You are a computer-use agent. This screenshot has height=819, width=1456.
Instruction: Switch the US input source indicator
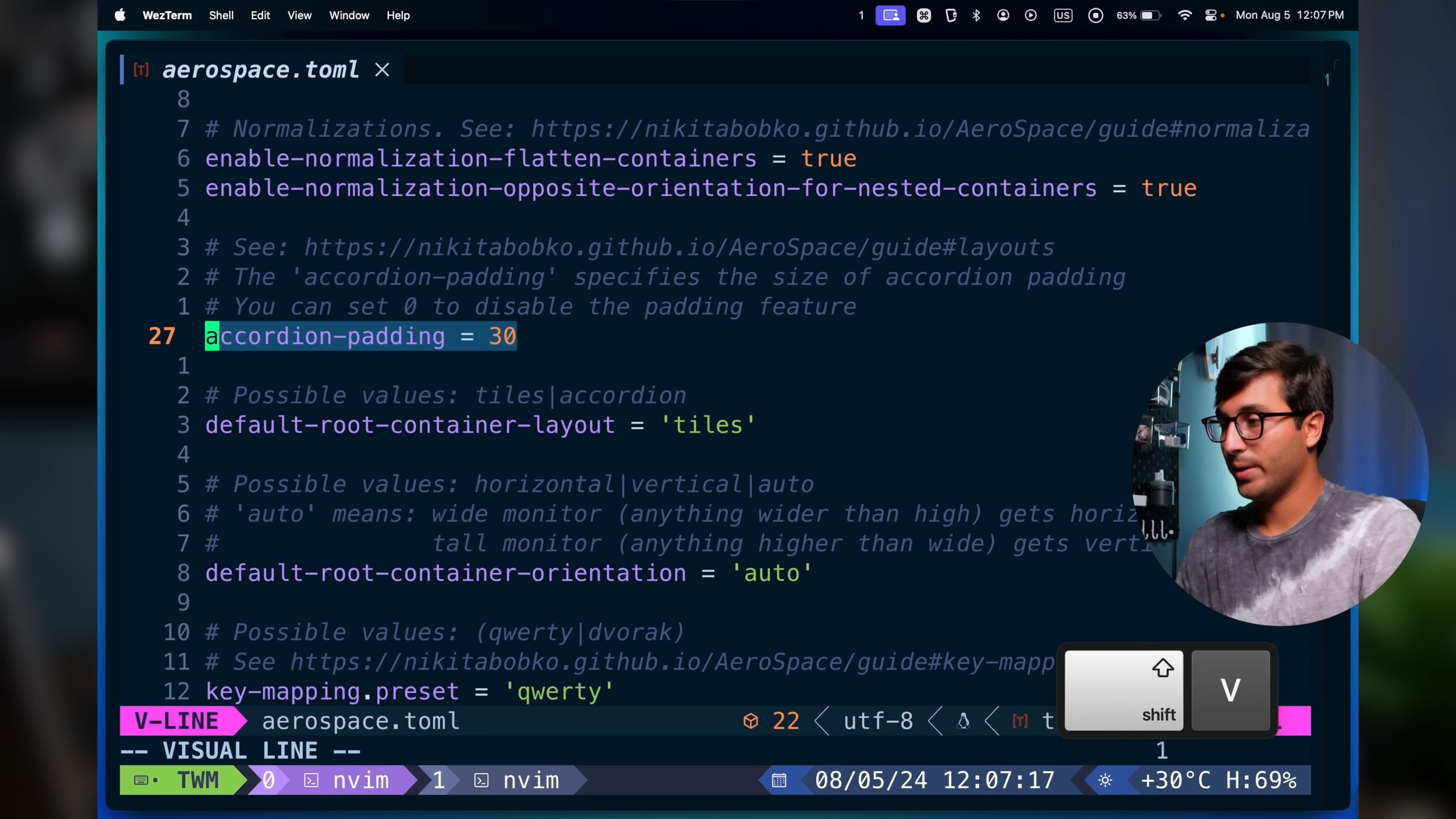click(x=1062, y=15)
